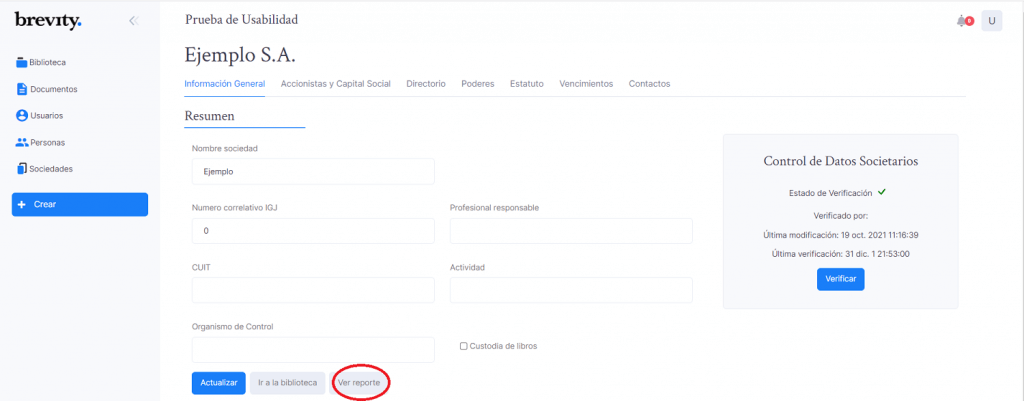The width and height of the screenshot is (1024, 401).
Task: Open Sociedades from sidebar label
Action: point(51,168)
